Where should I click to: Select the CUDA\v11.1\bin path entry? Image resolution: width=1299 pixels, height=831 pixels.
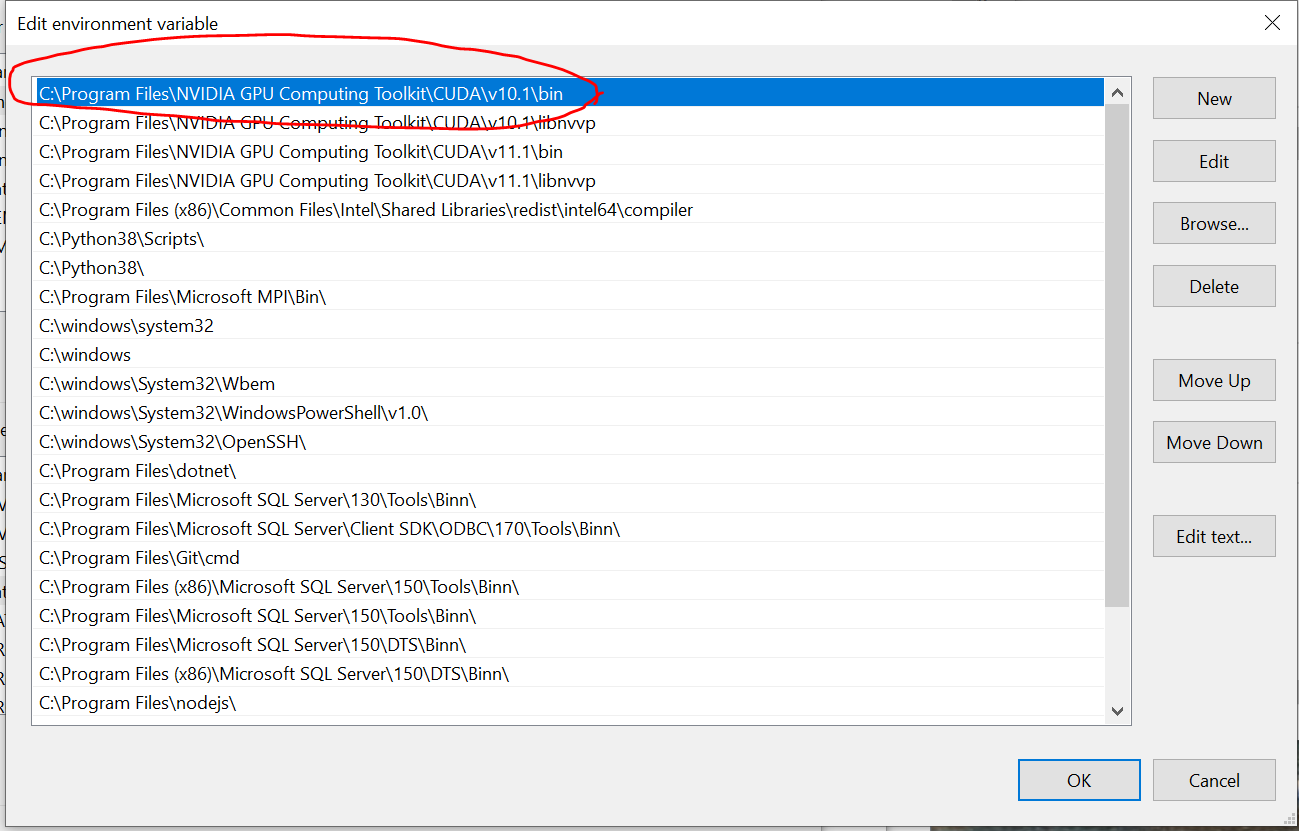[569, 152]
